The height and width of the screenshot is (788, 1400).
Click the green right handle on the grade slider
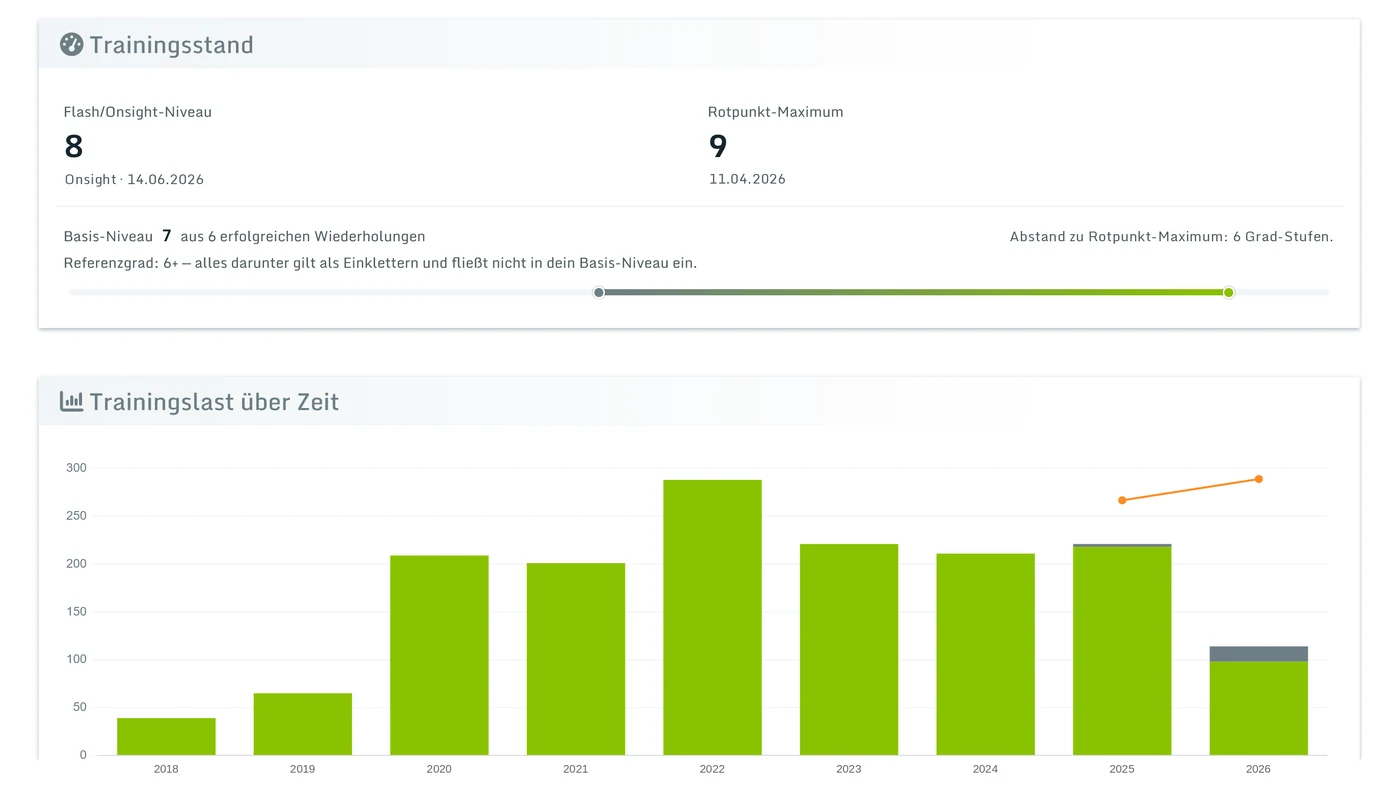[1229, 292]
